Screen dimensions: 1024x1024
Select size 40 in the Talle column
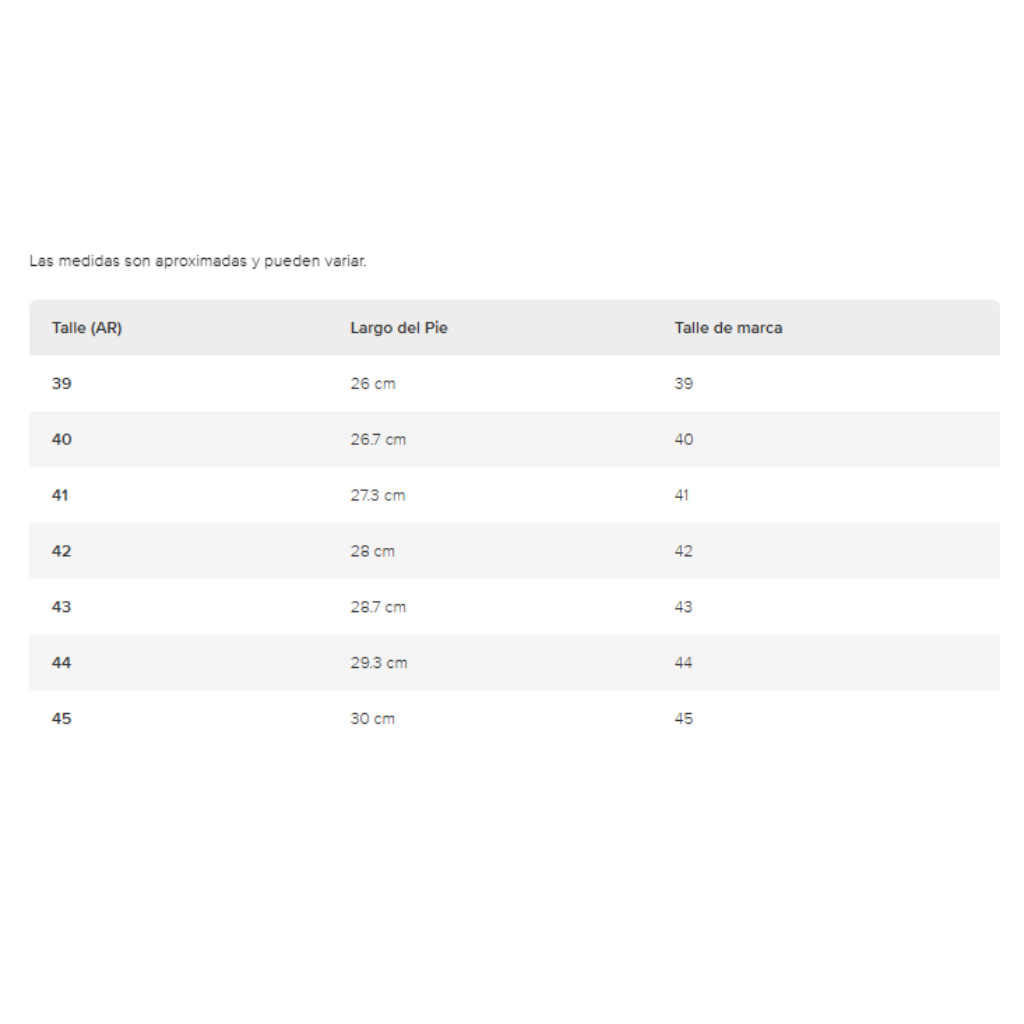(x=61, y=440)
